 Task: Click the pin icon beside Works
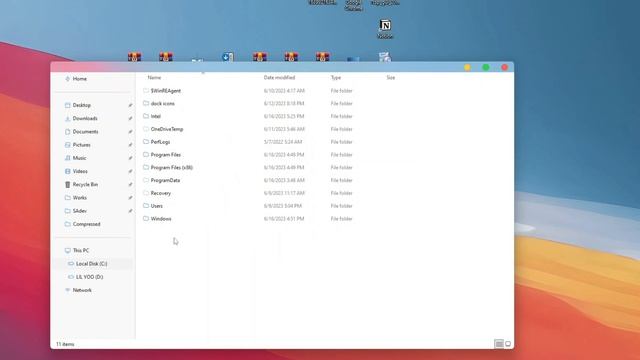(130, 198)
